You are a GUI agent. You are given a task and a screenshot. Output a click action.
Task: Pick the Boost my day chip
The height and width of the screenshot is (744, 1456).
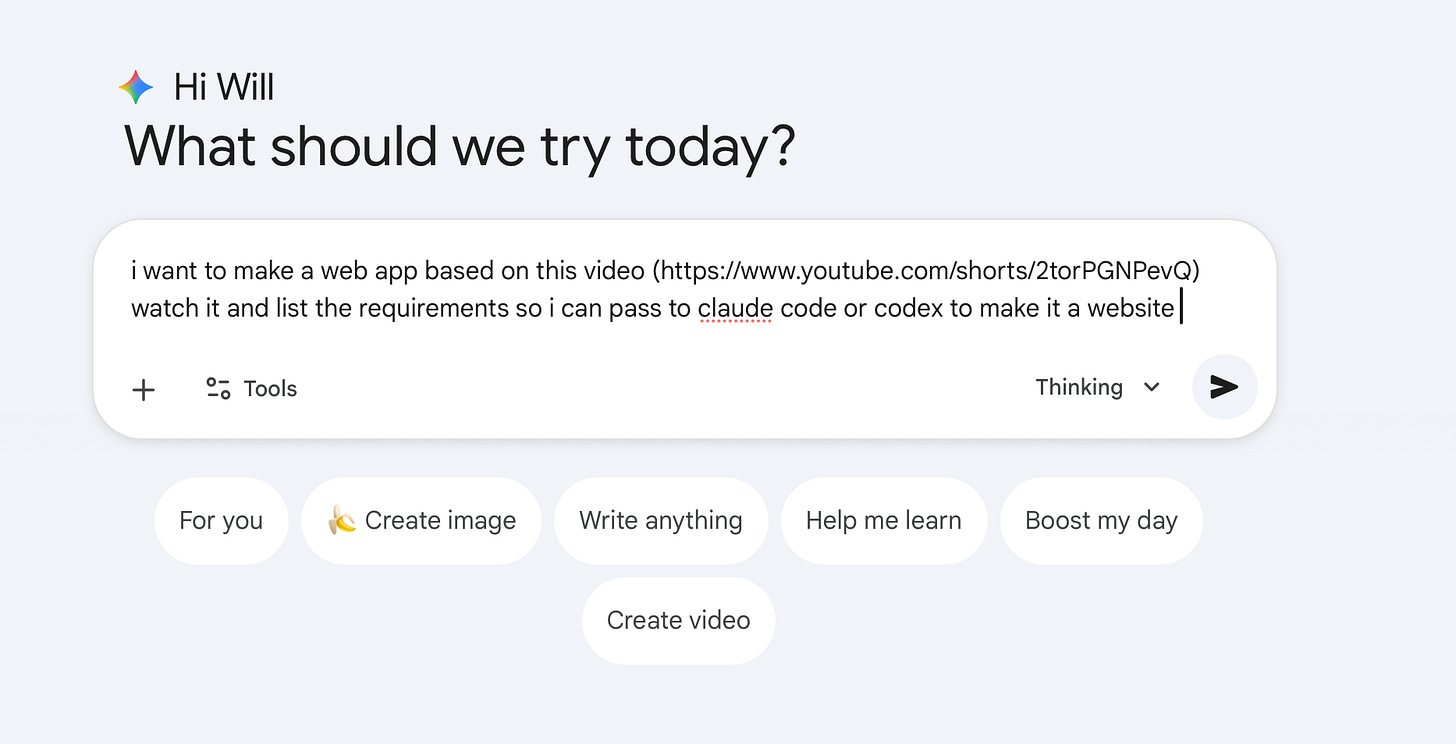pos(1101,520)
